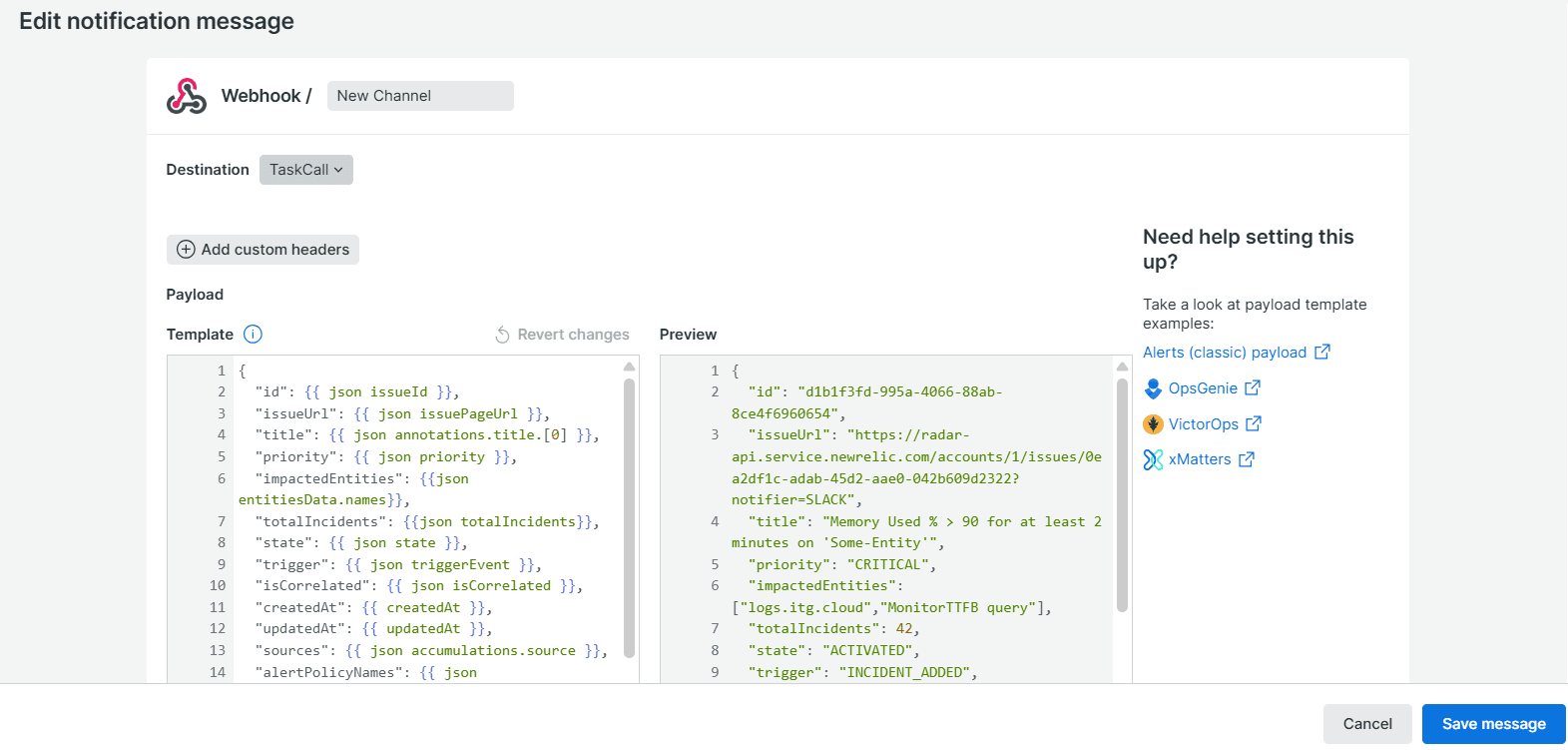Click the OpsGenie logo icon

click(1153, 388)
